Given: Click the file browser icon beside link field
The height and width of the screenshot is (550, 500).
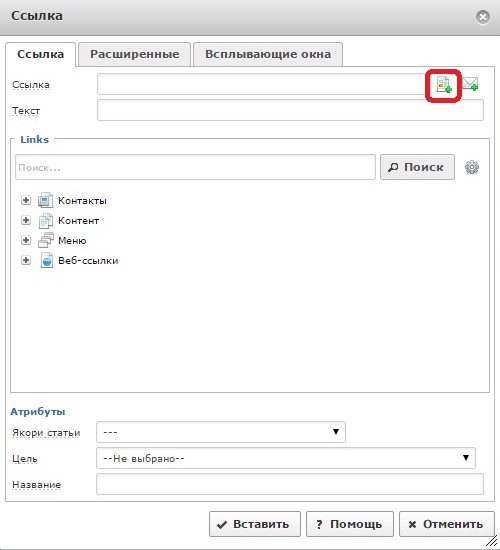Looking at the screenshot, I should click(444, 85).
